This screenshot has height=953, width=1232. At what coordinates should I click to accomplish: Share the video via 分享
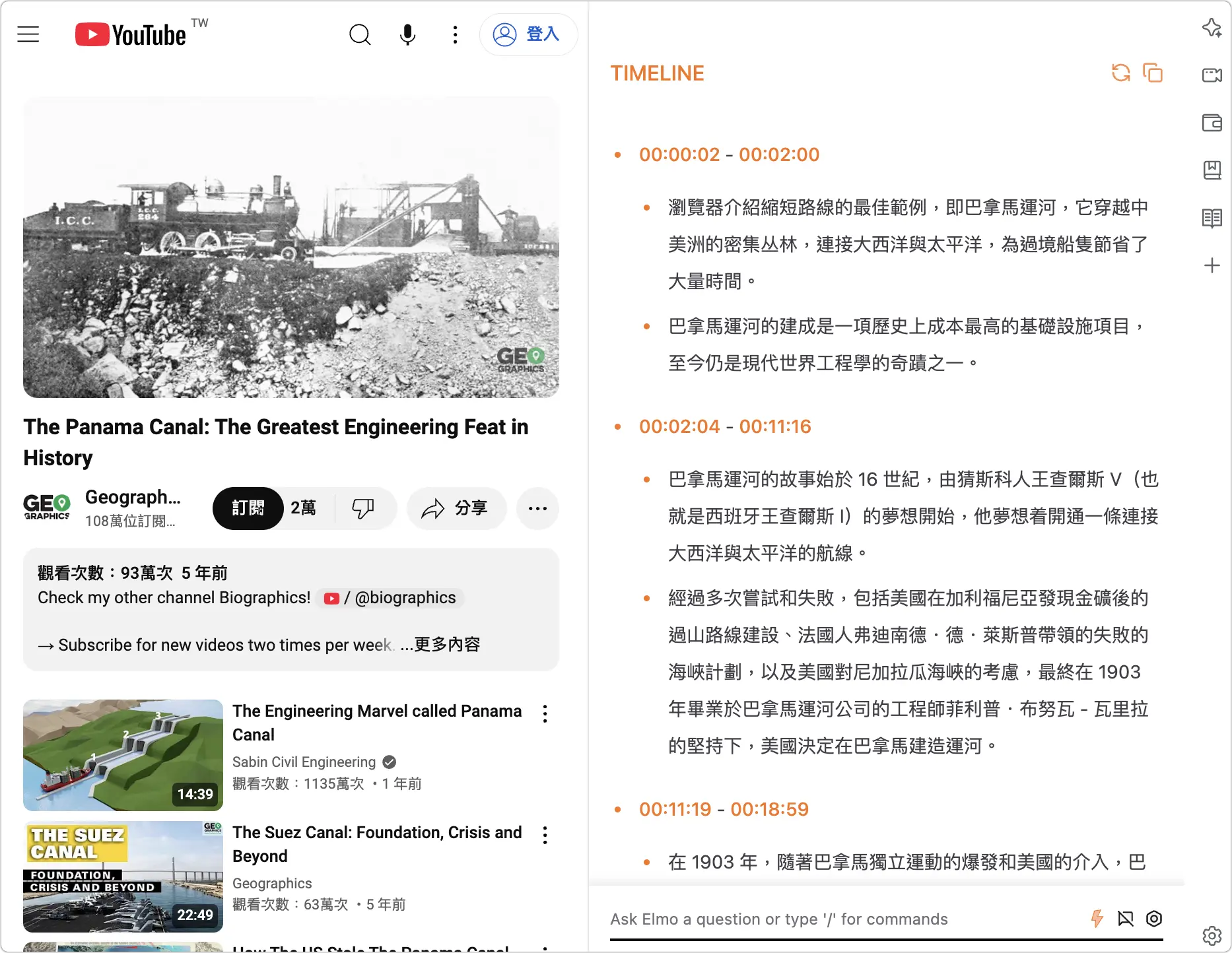[x=456, y=508]
